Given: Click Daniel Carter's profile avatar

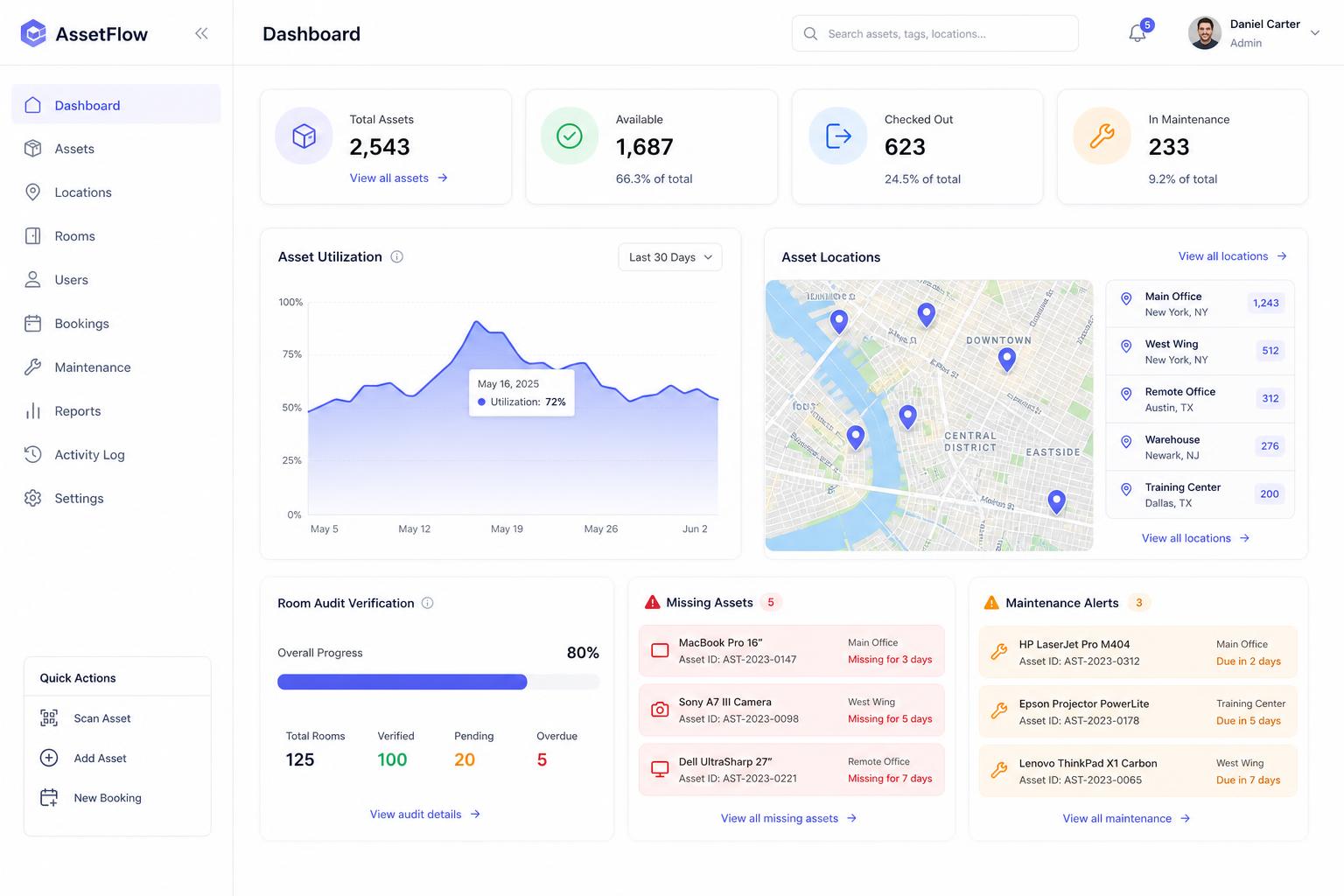Looking at the screenshot, I should 1205,33.
